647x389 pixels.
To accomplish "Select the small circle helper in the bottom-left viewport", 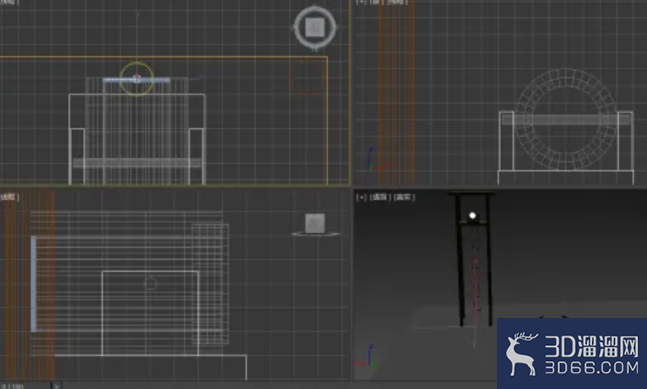I will pyautogui.click(x=151, y=284).
